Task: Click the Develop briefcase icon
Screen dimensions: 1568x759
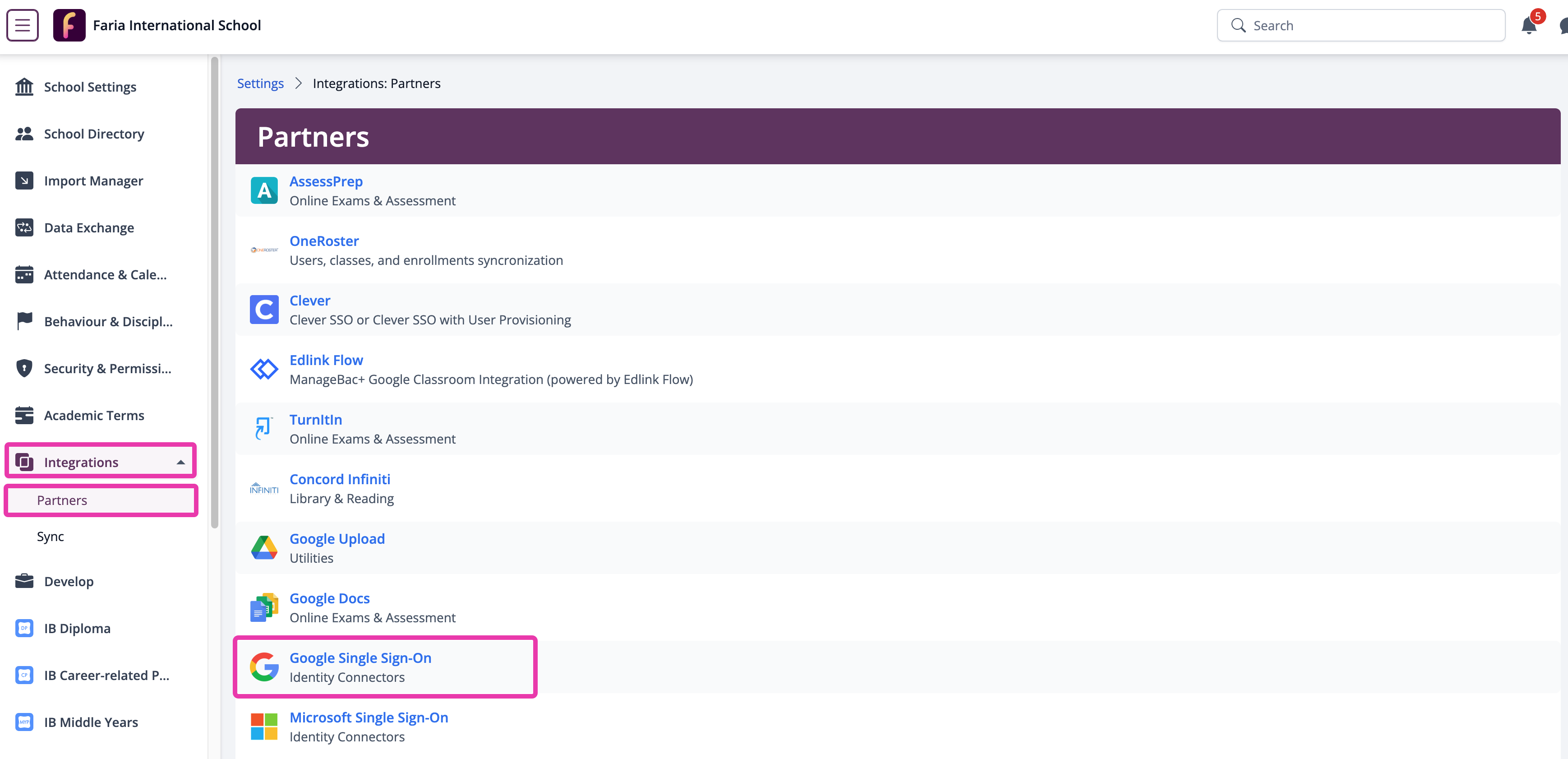Action: 24,581
